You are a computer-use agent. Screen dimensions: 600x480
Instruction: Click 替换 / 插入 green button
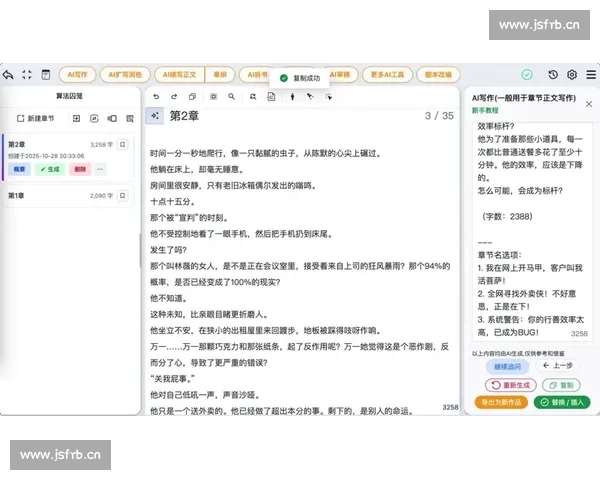pos(560,402)
